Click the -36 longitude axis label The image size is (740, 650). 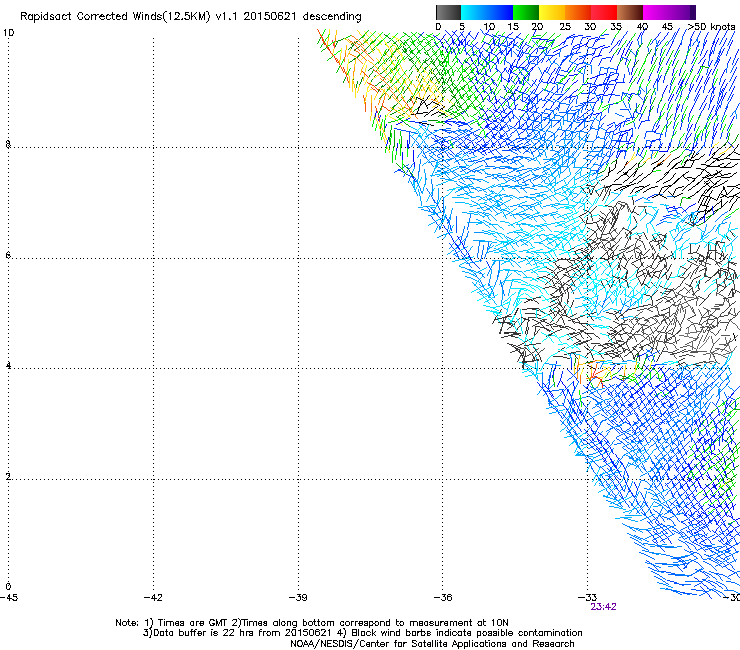coord(443,598)
